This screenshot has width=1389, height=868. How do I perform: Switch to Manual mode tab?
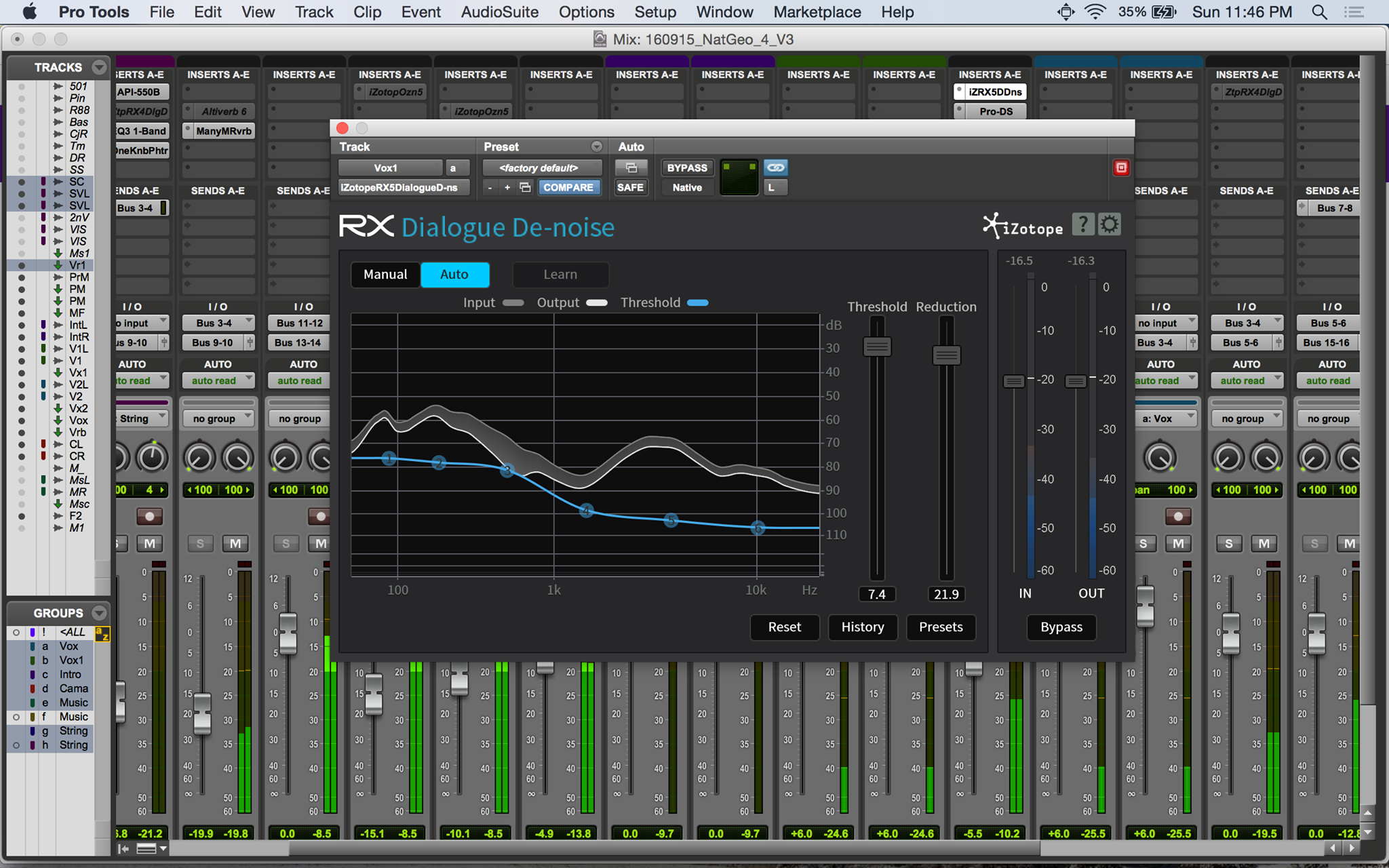point(385,275)
